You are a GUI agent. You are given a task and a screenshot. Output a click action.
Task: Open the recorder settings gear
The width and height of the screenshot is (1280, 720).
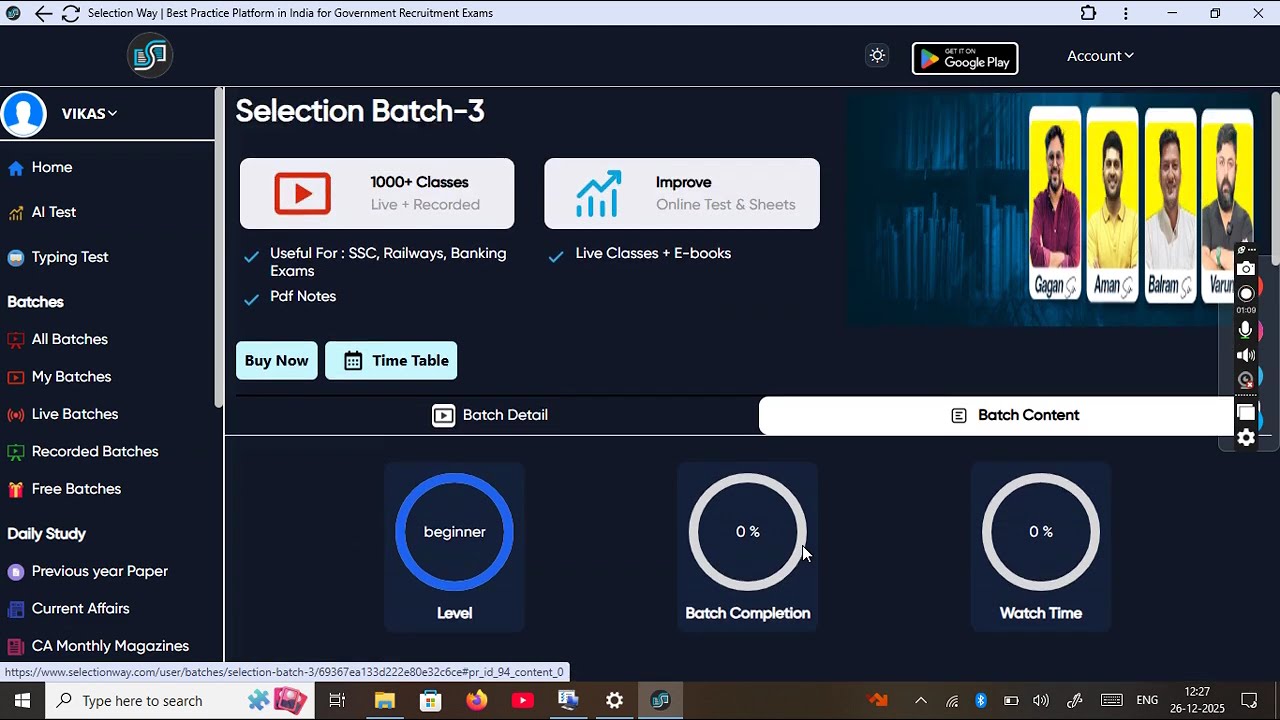(x=1246, y=437)
